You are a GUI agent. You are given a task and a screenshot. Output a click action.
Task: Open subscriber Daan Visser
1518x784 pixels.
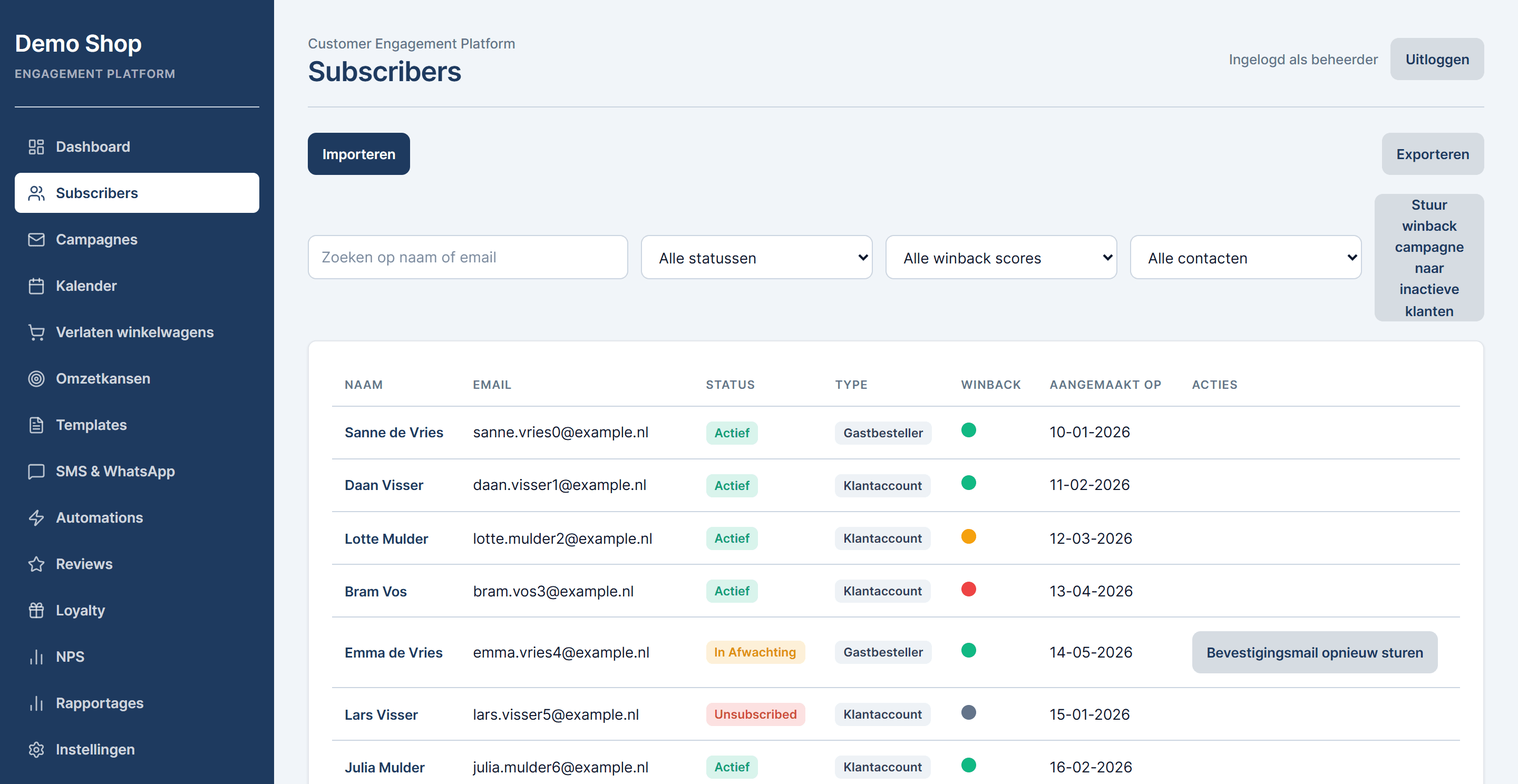(x=384, y=485)
